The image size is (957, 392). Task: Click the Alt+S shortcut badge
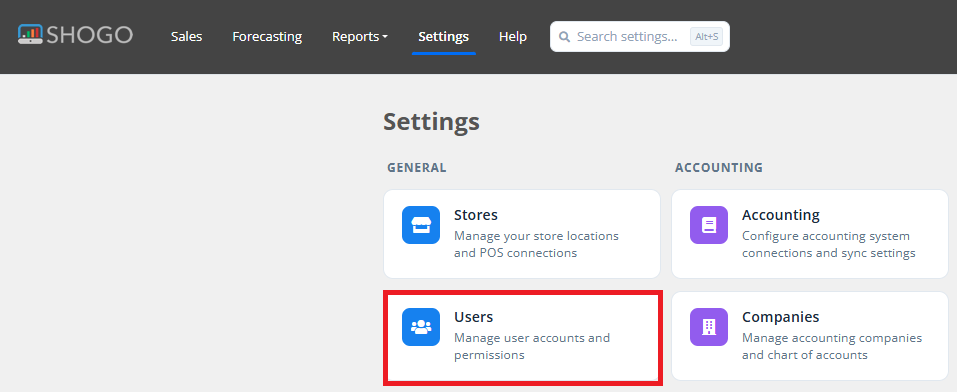(706, 37)
